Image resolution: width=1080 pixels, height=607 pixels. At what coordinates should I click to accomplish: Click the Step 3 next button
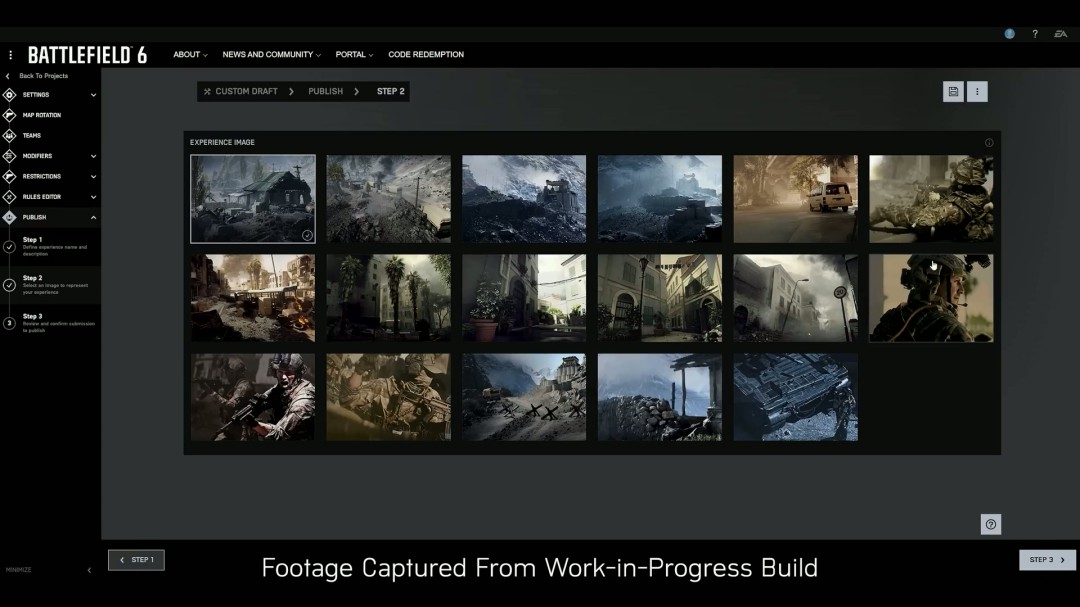pos(1047,560)
